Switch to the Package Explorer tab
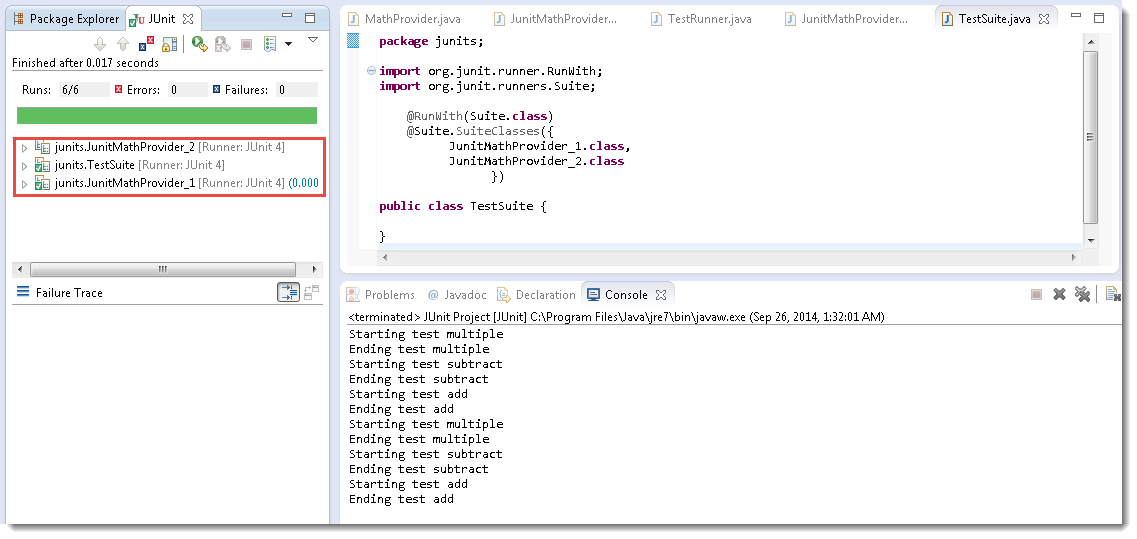 click(x=66, y=19)
